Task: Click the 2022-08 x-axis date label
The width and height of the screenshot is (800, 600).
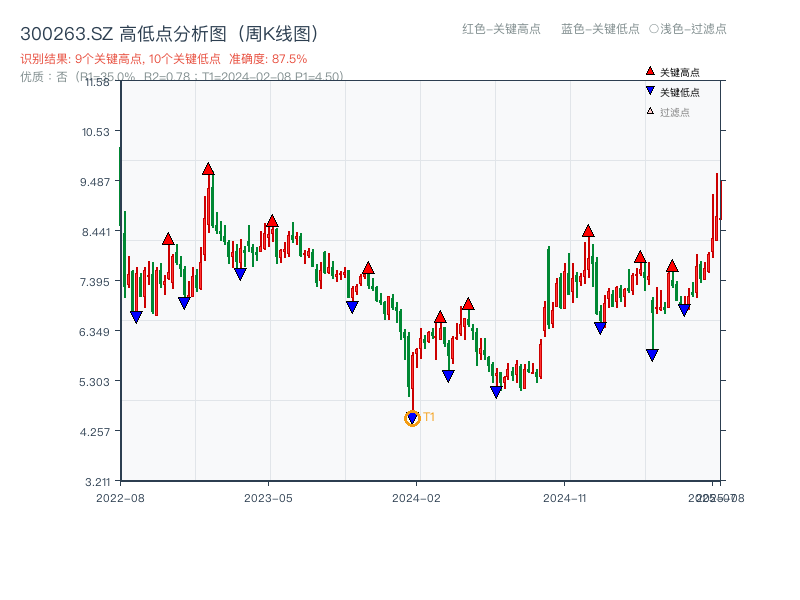Action: pyautogui.click(x=120, y=498)
